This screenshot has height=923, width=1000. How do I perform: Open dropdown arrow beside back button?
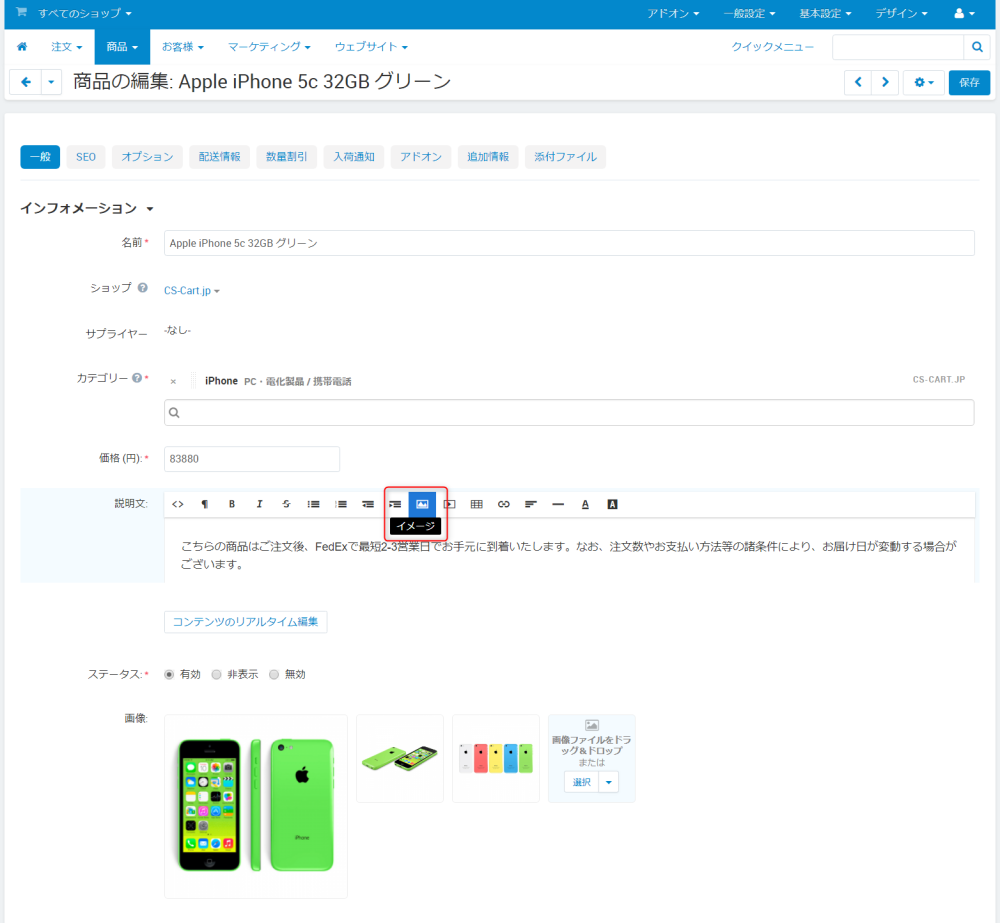51,82
